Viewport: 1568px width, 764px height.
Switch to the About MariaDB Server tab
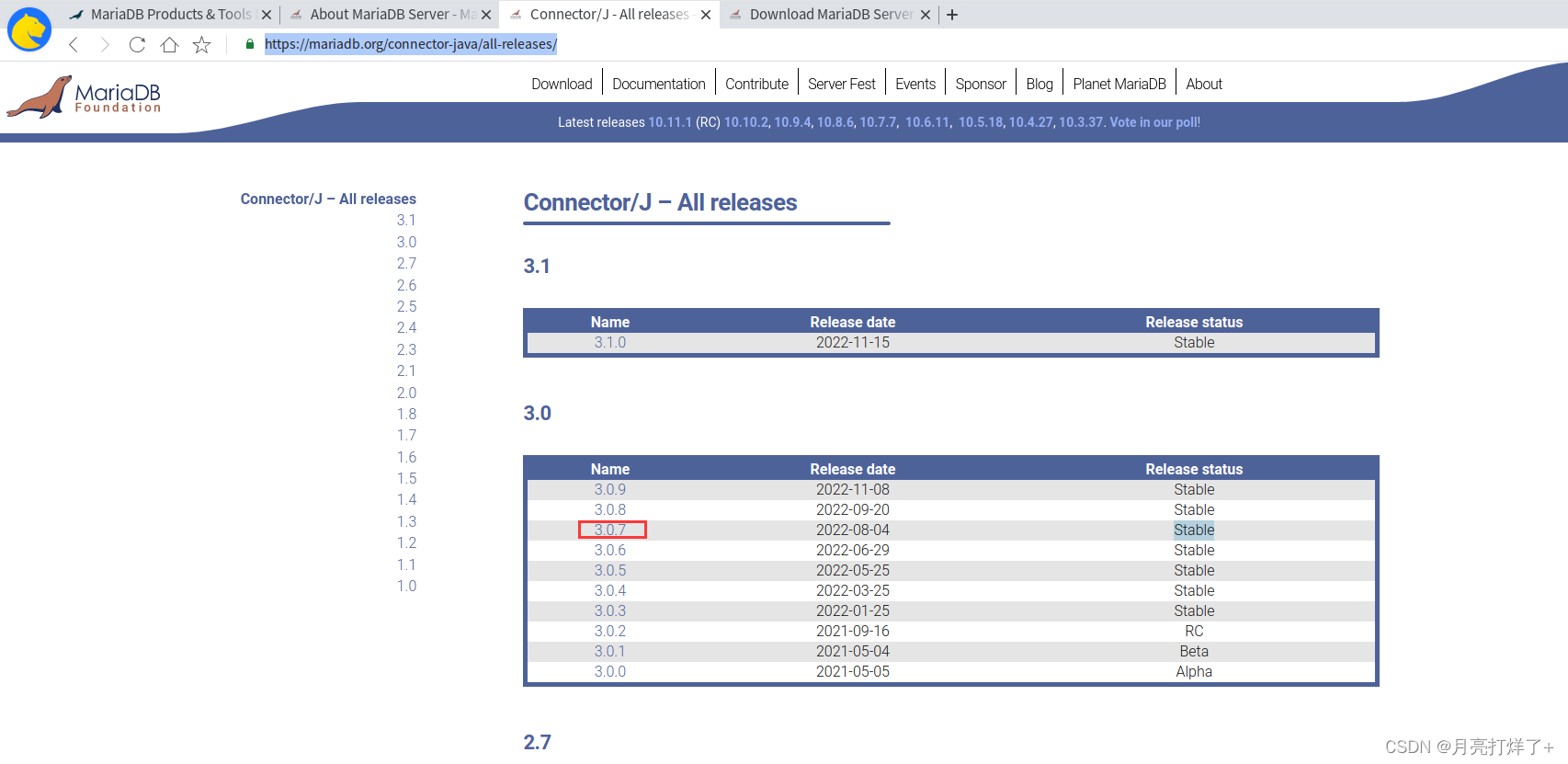(x=392, y=15)
